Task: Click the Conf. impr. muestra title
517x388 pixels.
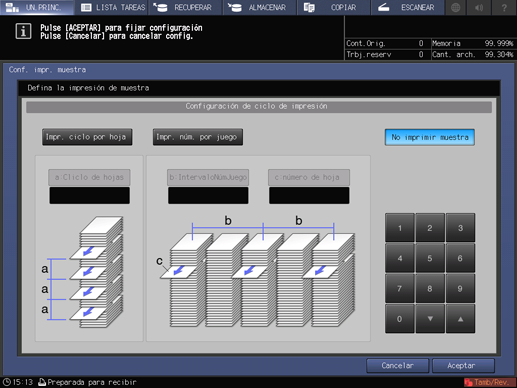Action: click(x=47, y=70)
